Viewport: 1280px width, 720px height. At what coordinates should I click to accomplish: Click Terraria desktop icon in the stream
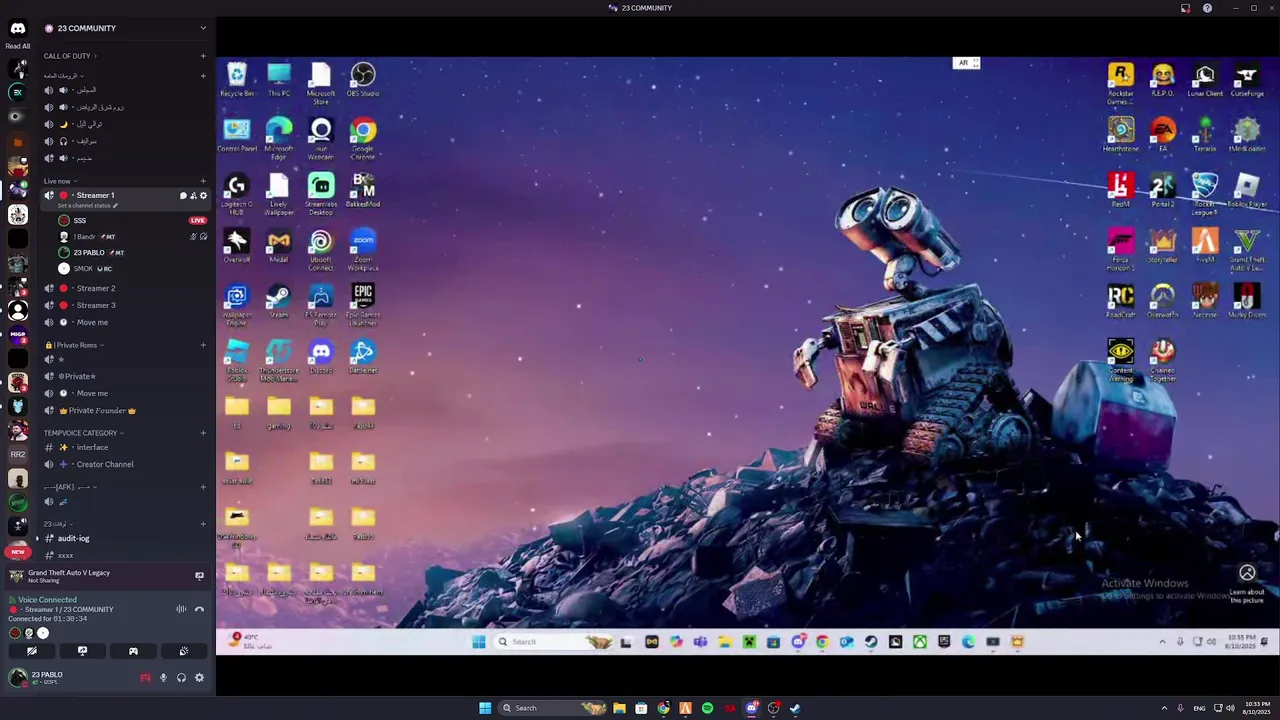[1205, 135]
